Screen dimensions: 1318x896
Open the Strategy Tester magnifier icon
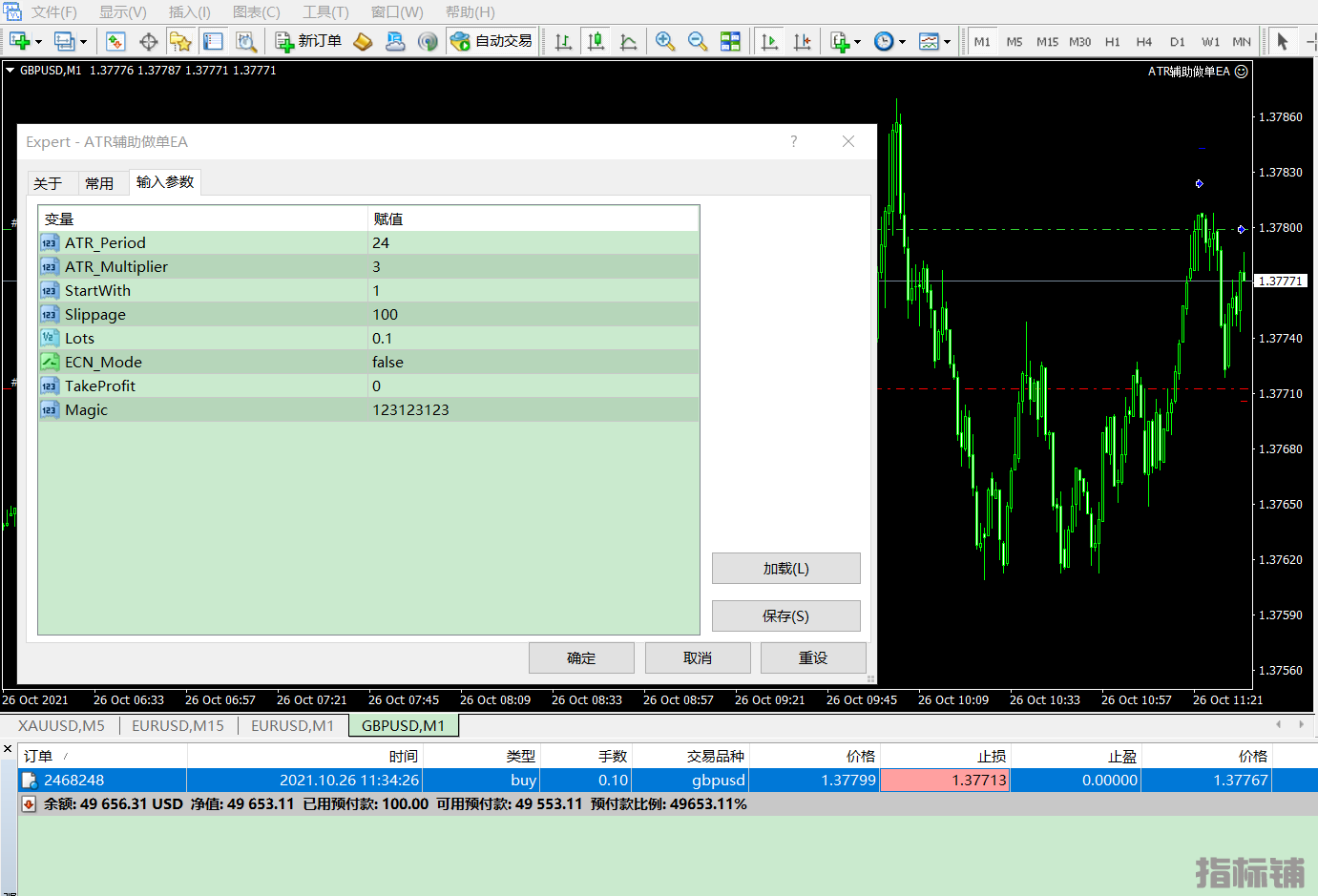246,41
